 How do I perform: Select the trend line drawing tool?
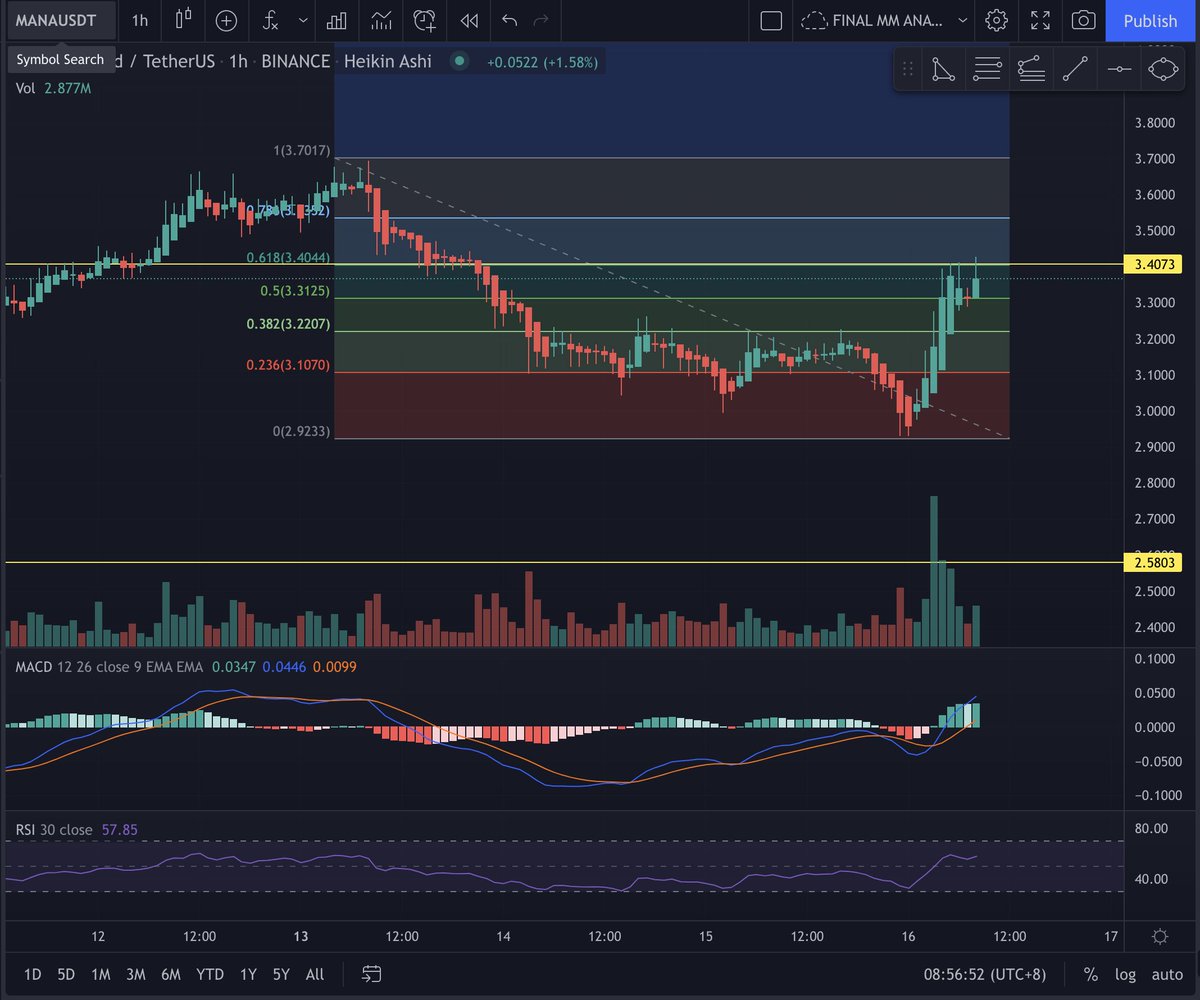[x=1075, y=69]
